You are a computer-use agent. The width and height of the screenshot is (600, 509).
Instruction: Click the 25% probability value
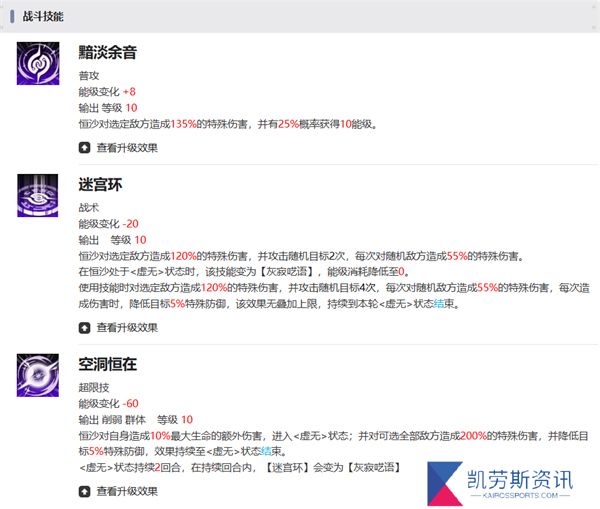tap(288, 124)
